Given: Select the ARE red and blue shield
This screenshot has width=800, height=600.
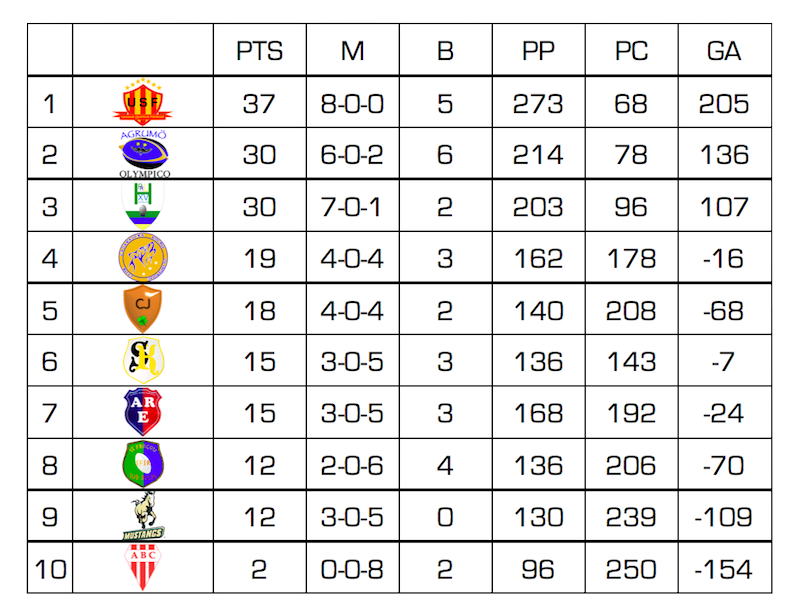Looking at the screenshot, I should [143, 412].
